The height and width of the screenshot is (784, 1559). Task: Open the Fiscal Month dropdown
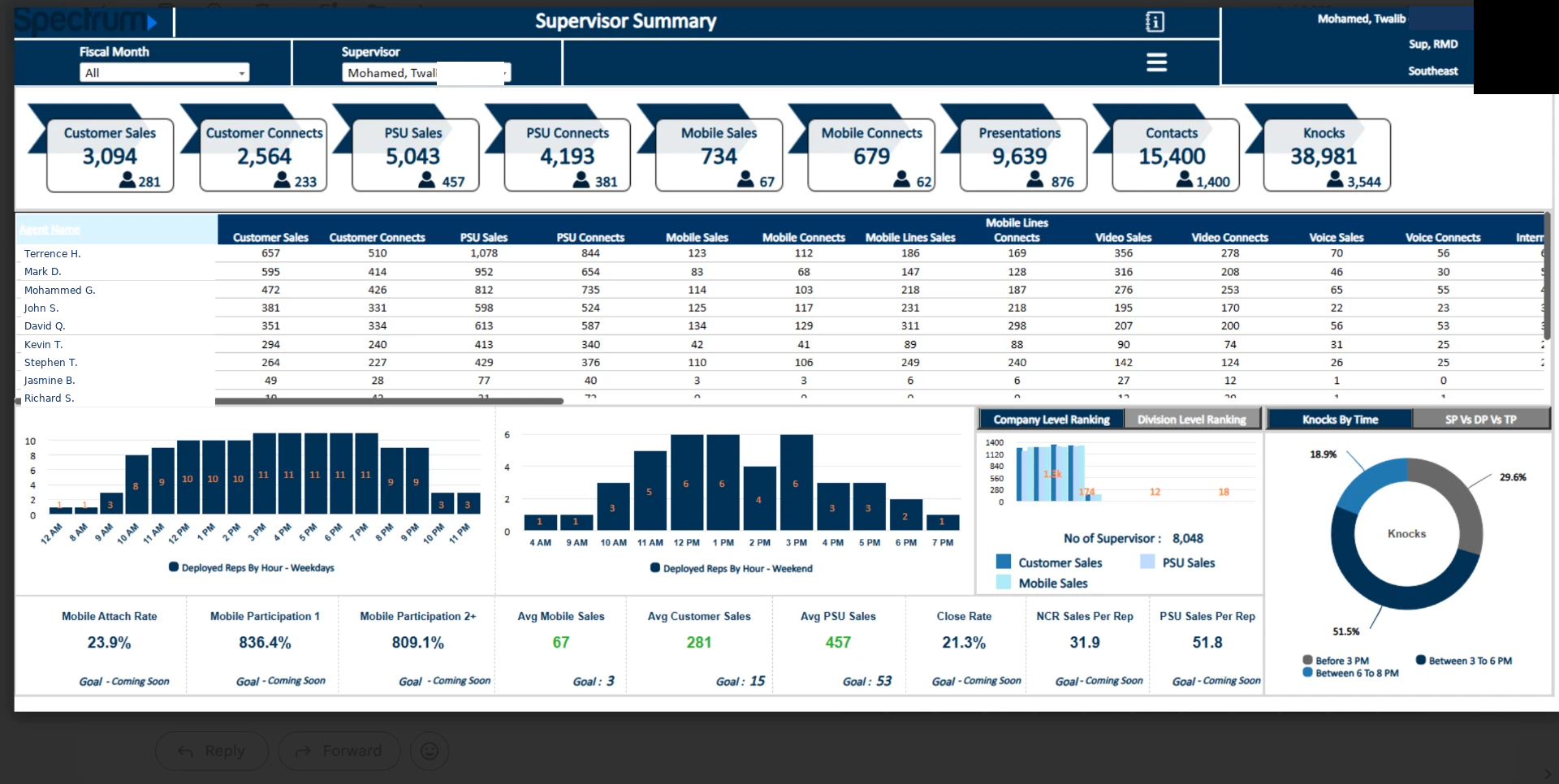(165, 73)
